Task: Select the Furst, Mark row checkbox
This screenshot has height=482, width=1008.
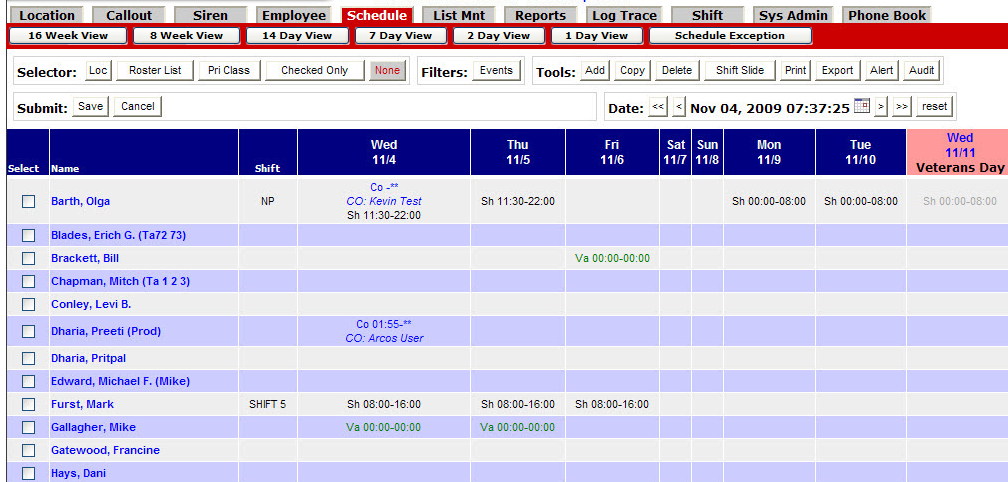Action: click(29, 404)
